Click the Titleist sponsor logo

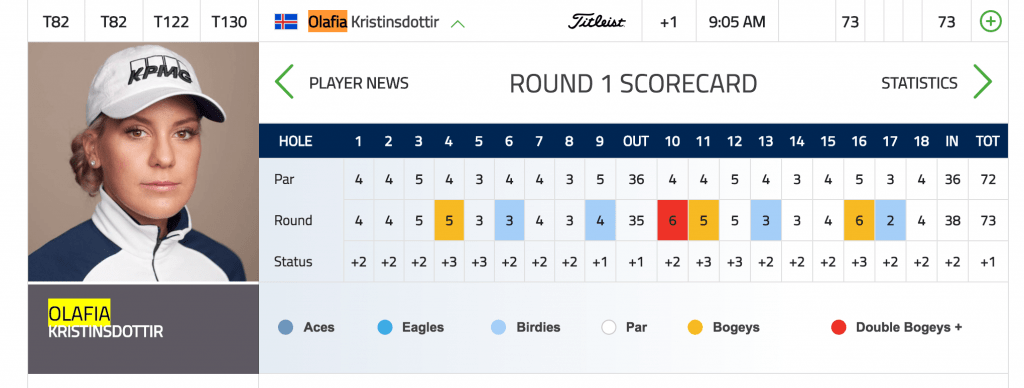coord(596,22)
